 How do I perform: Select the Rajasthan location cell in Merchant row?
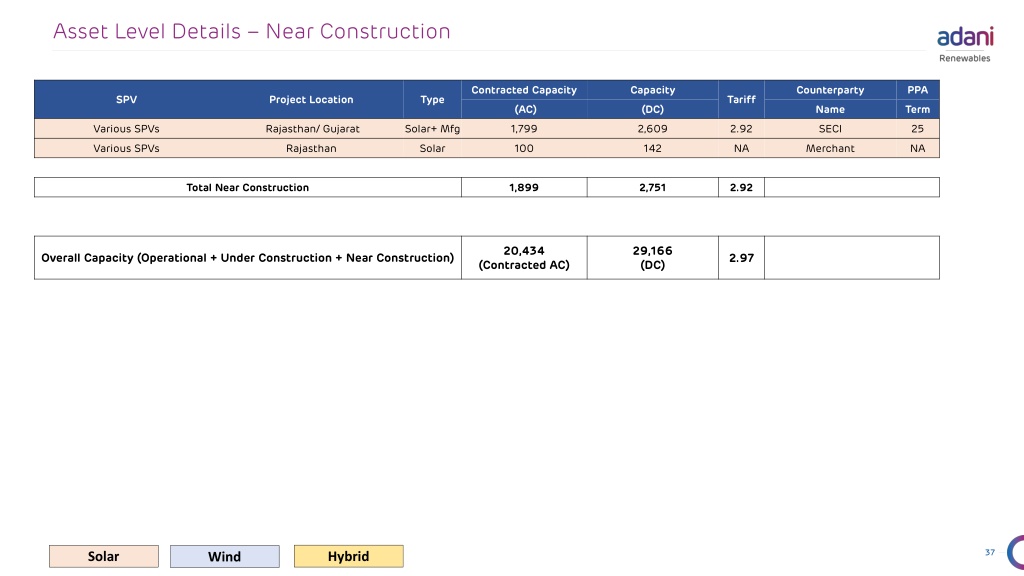pos(311,148)
